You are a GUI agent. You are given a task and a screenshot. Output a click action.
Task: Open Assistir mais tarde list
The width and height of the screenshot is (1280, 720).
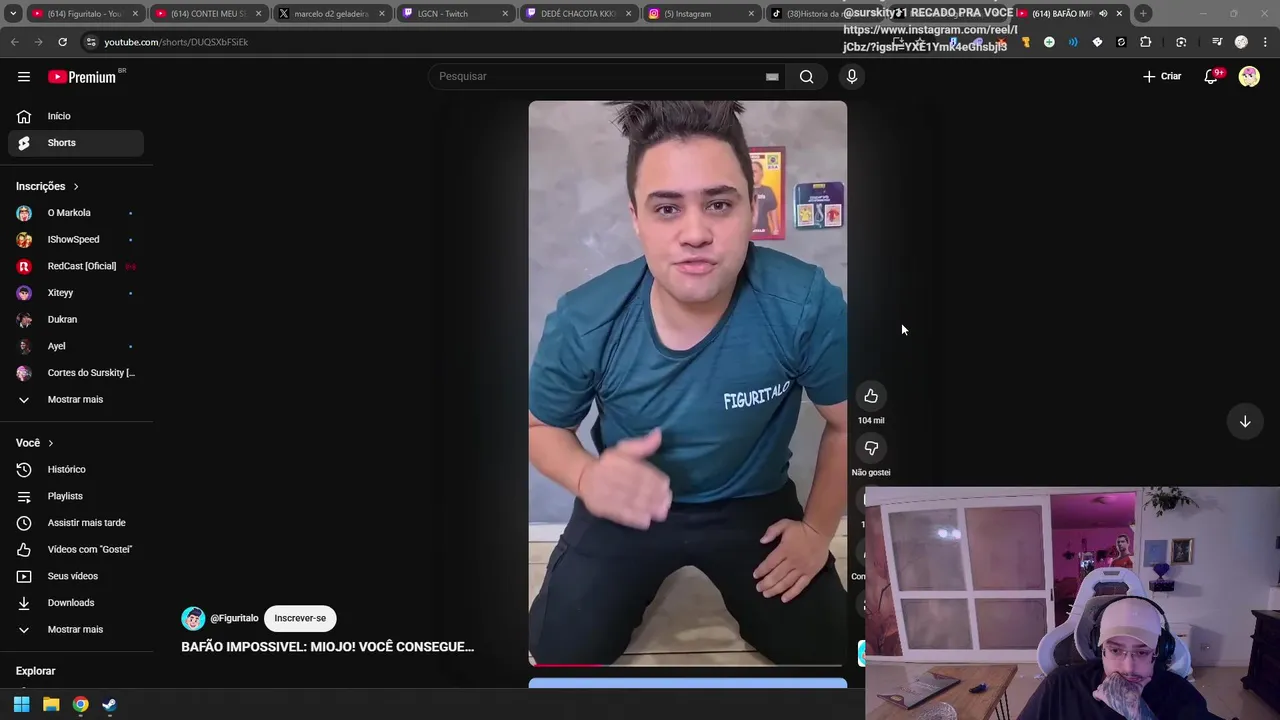76,522
